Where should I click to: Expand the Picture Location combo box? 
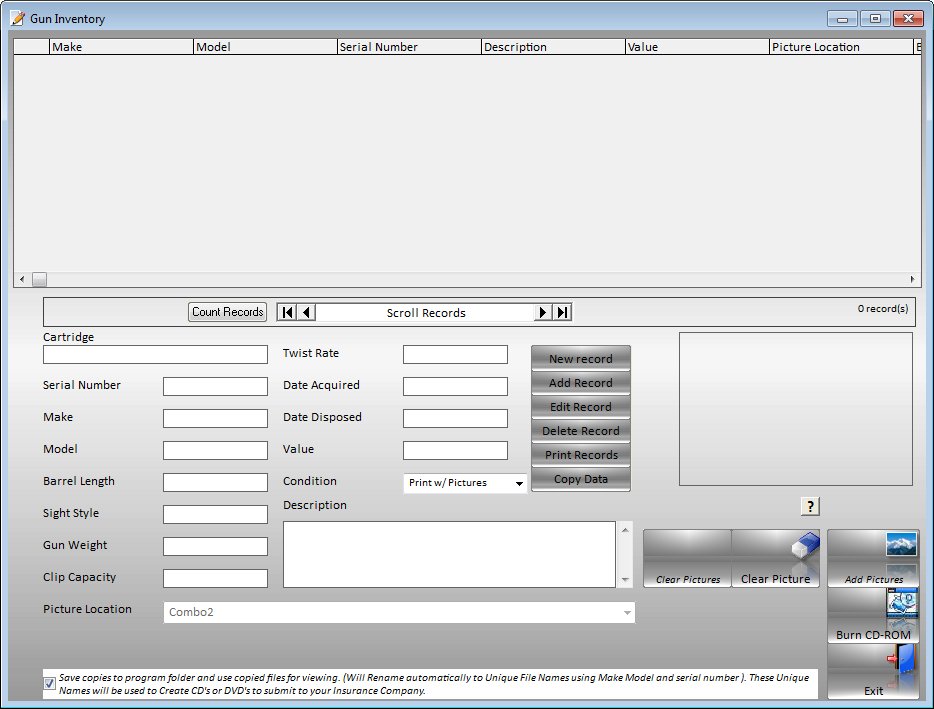pos(627,610)
